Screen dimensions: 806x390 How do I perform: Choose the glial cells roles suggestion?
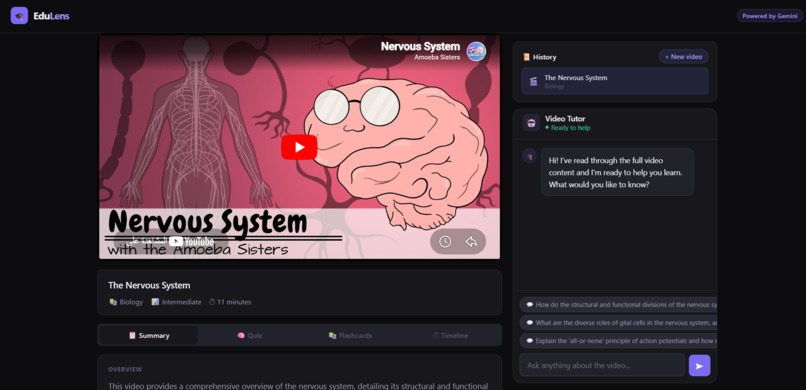click(x=618, y=323)
